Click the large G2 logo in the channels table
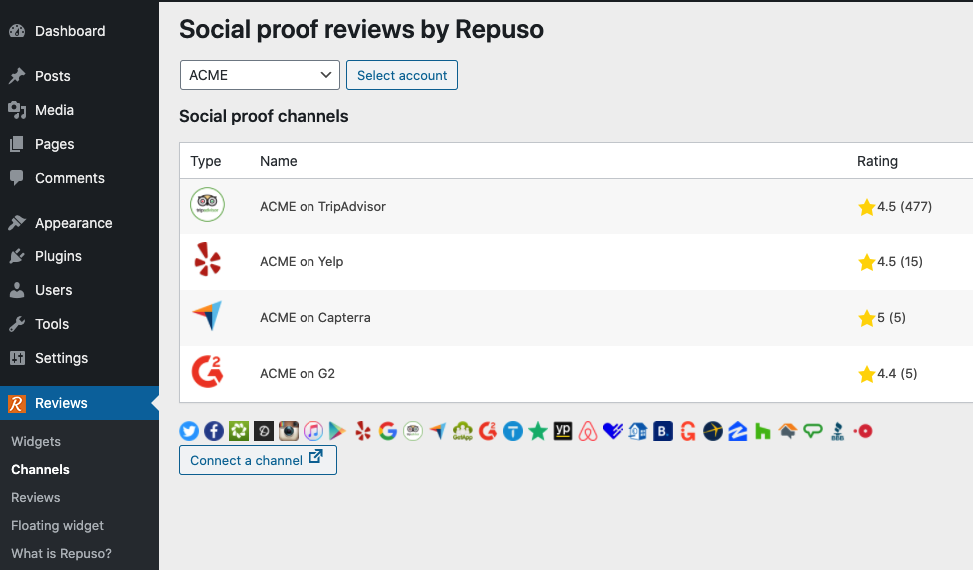973x570 pixels. pyautogui.click(x=207, y=372)
